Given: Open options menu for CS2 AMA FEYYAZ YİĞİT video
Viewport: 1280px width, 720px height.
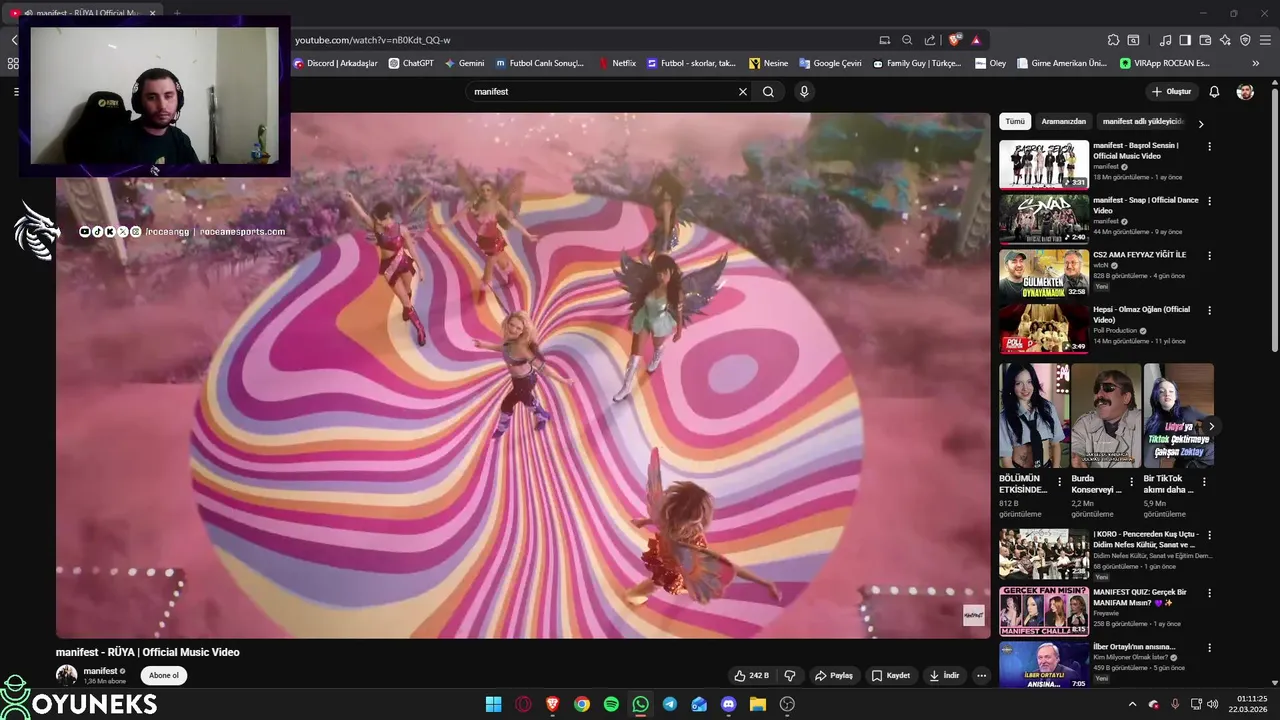Looking at the screenshot, I should coord(1209,256).
